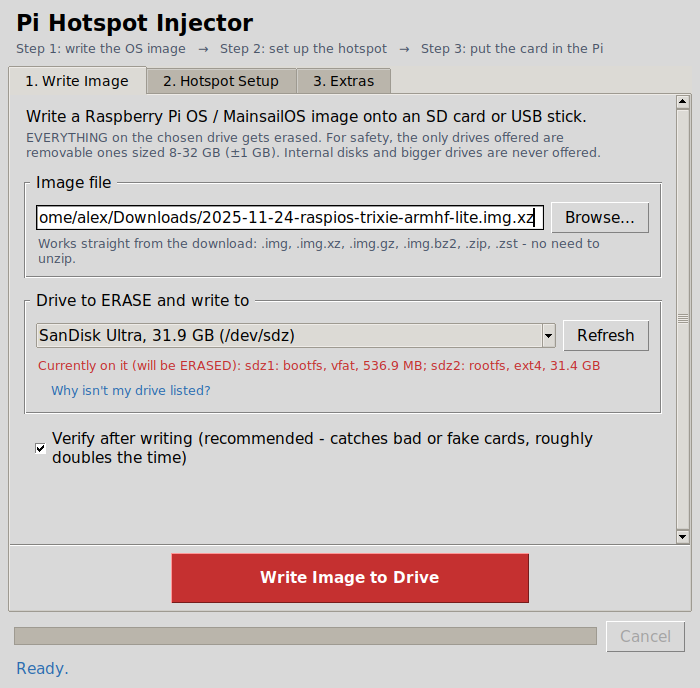700x688 pixels.
Task: Click the write progress bar
Action: pyautogui.click(x=305, y=636)
